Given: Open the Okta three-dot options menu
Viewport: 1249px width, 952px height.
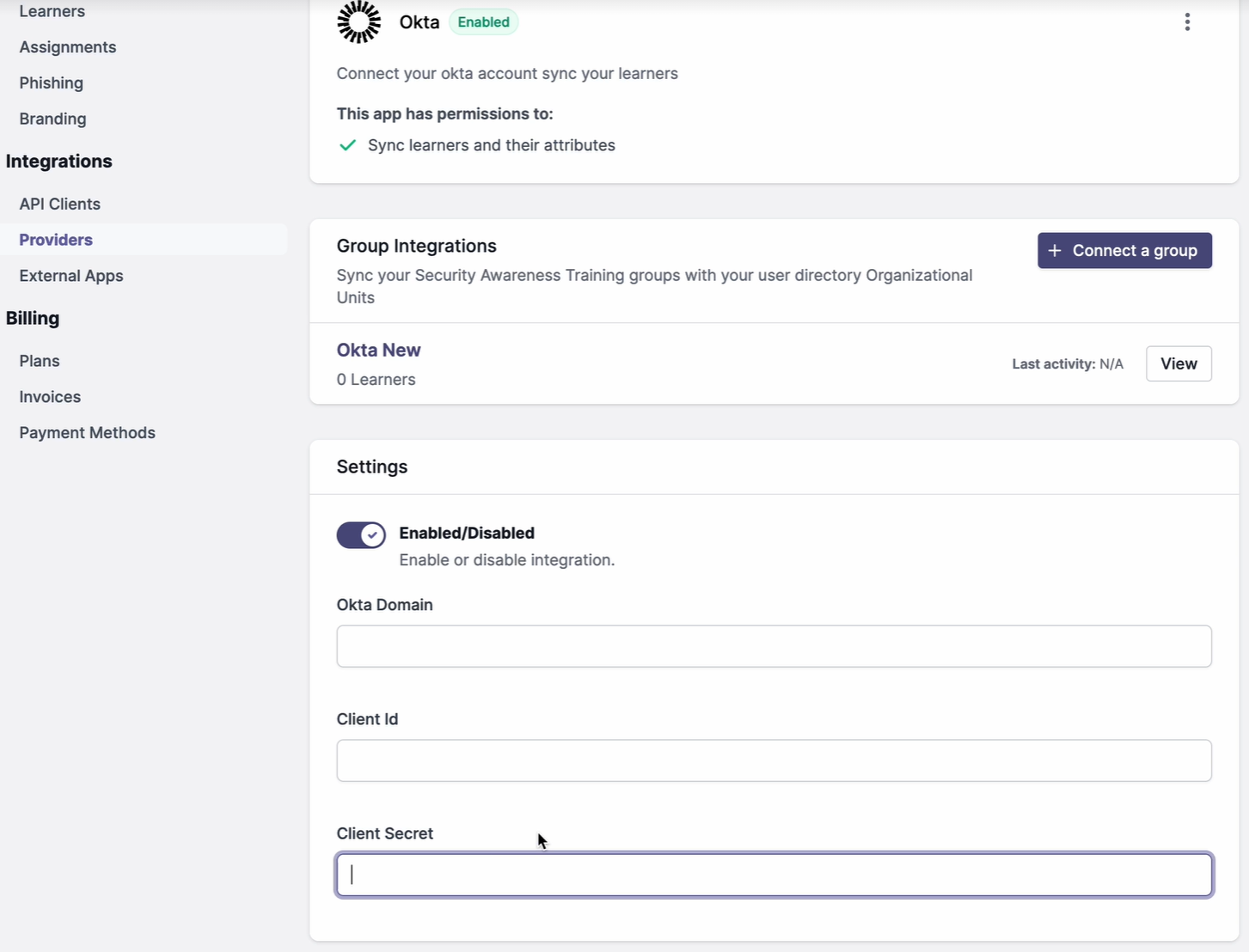Looking at the screenshot, I should coord(1187,22).
